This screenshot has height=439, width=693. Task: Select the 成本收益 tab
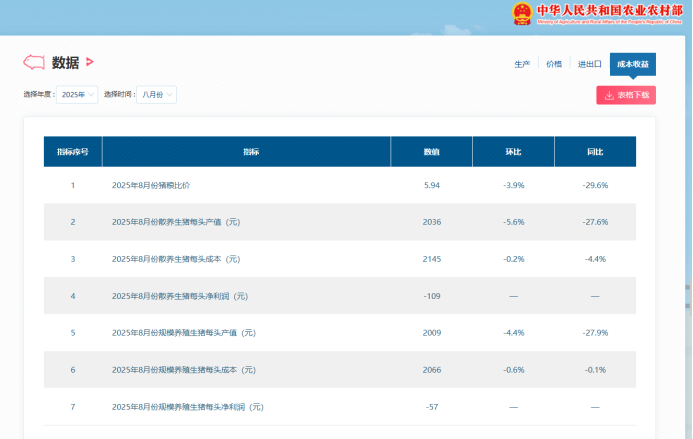(632, 64)
